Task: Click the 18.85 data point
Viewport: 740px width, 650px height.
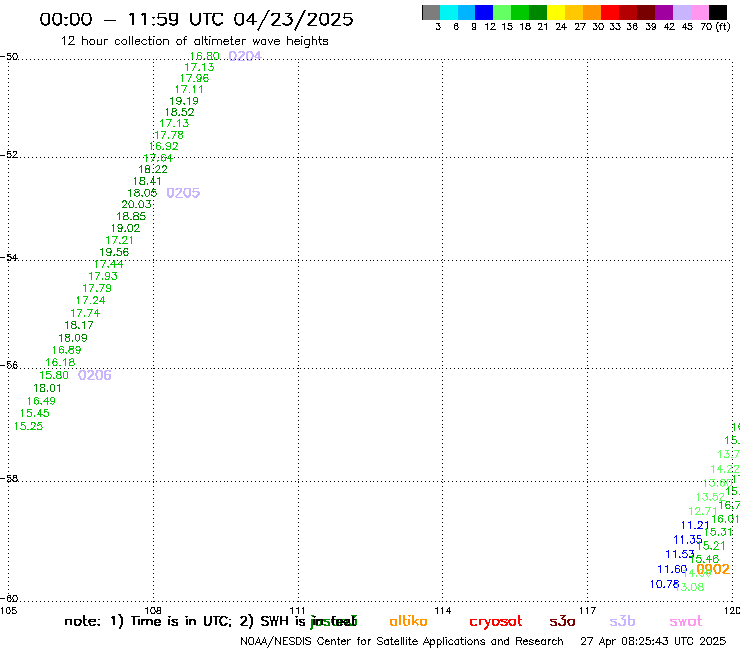Action: point(131,216)
